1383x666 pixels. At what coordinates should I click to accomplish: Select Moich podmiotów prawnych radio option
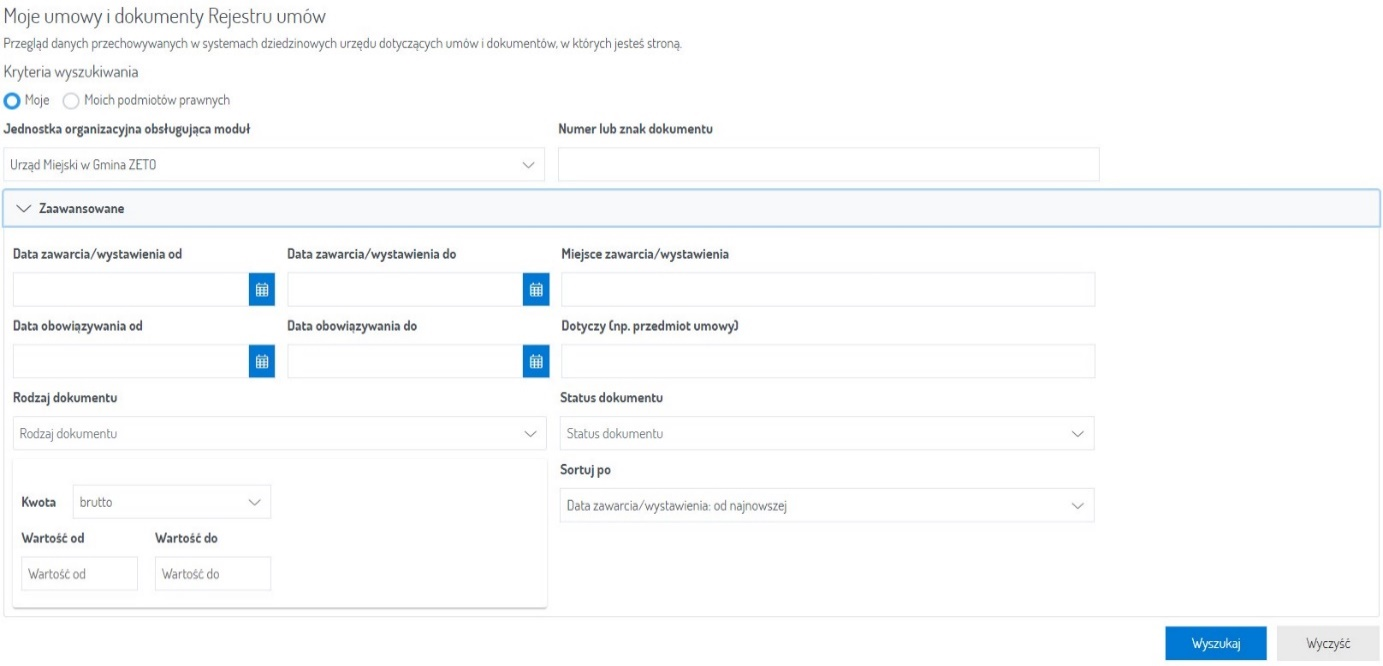click(x=71, y=101)
